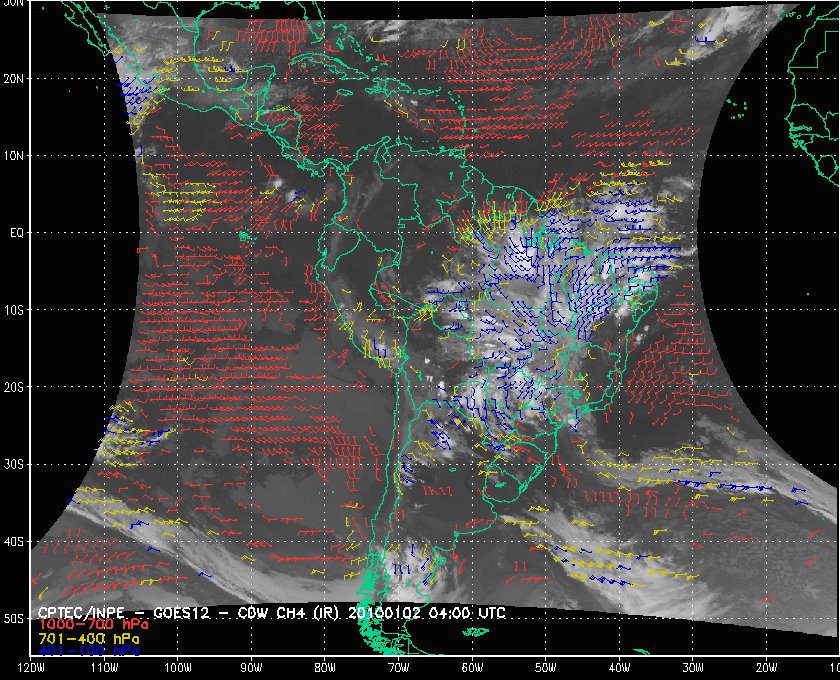This screenshot has height=680, width=840.
Task: Select the 50W longitude label
Action: pos(546,668)
